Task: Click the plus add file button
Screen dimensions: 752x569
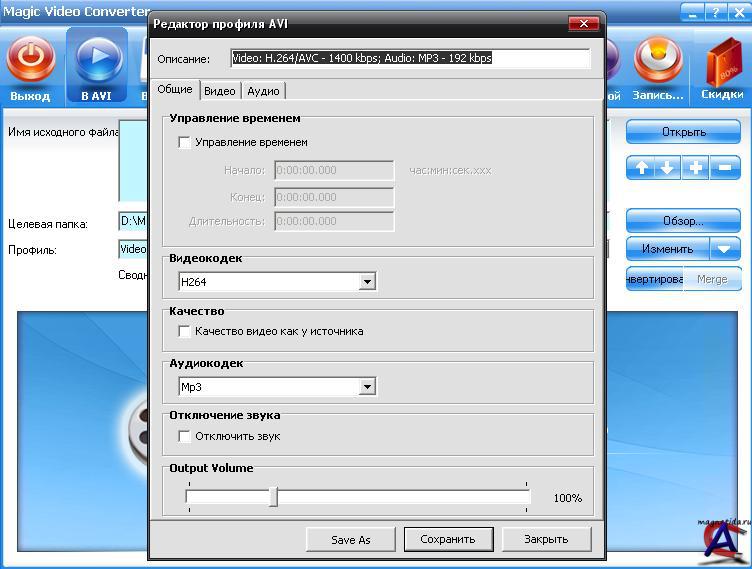Action: [695, 168]
